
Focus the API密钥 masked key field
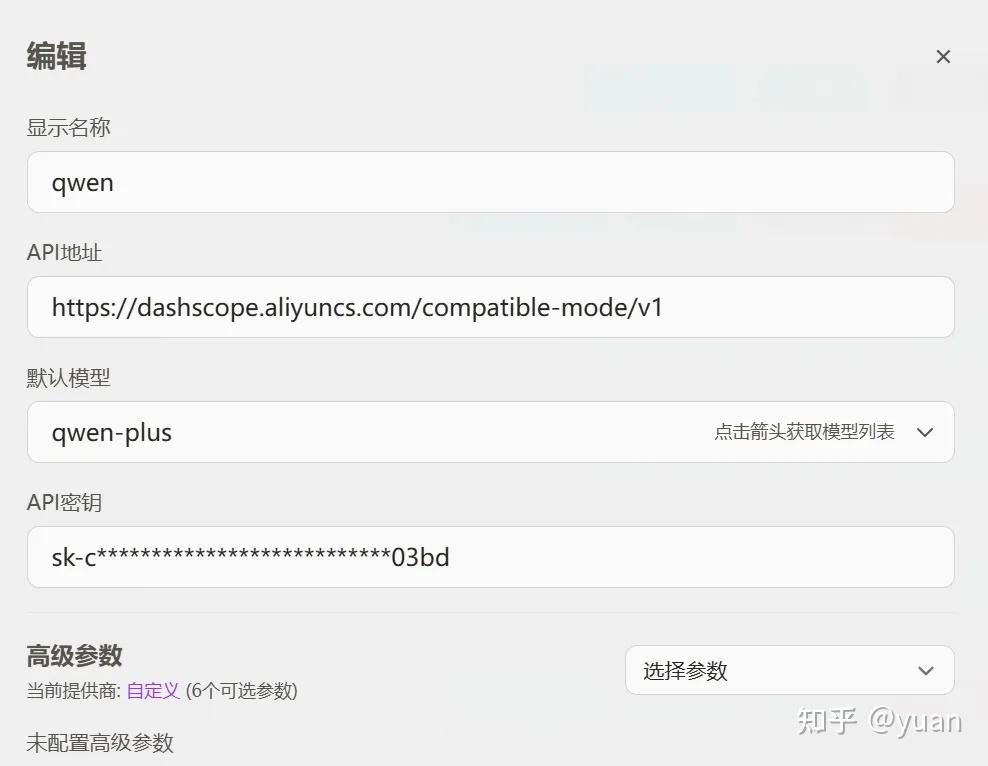pos(490,557)
